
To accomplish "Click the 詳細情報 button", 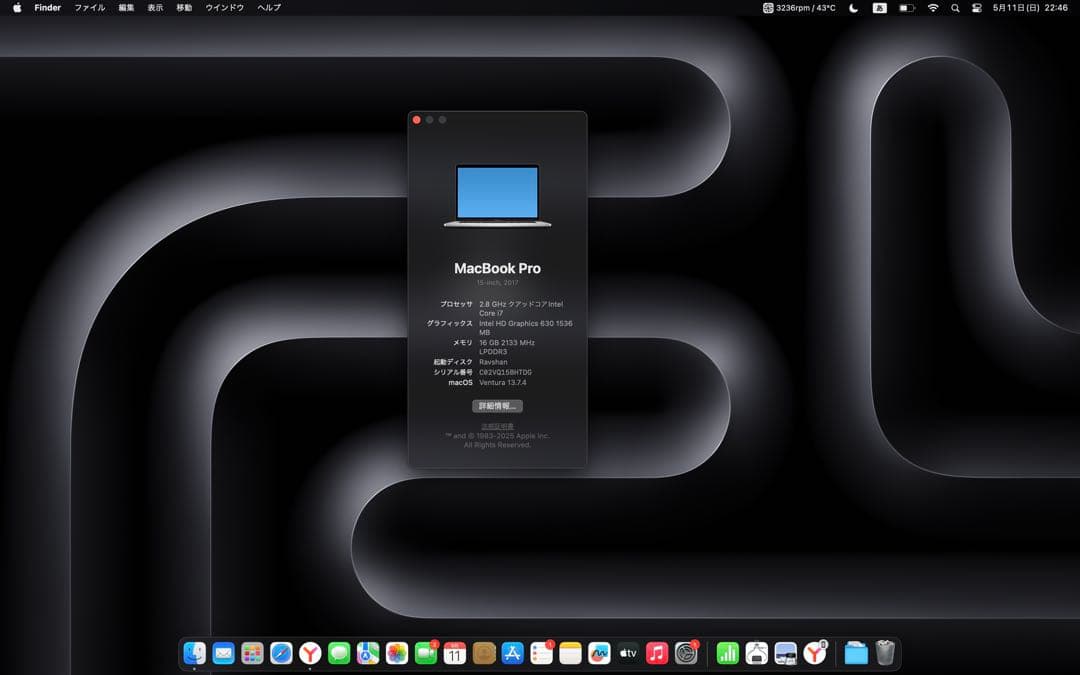I will click(x=497, y=406).
